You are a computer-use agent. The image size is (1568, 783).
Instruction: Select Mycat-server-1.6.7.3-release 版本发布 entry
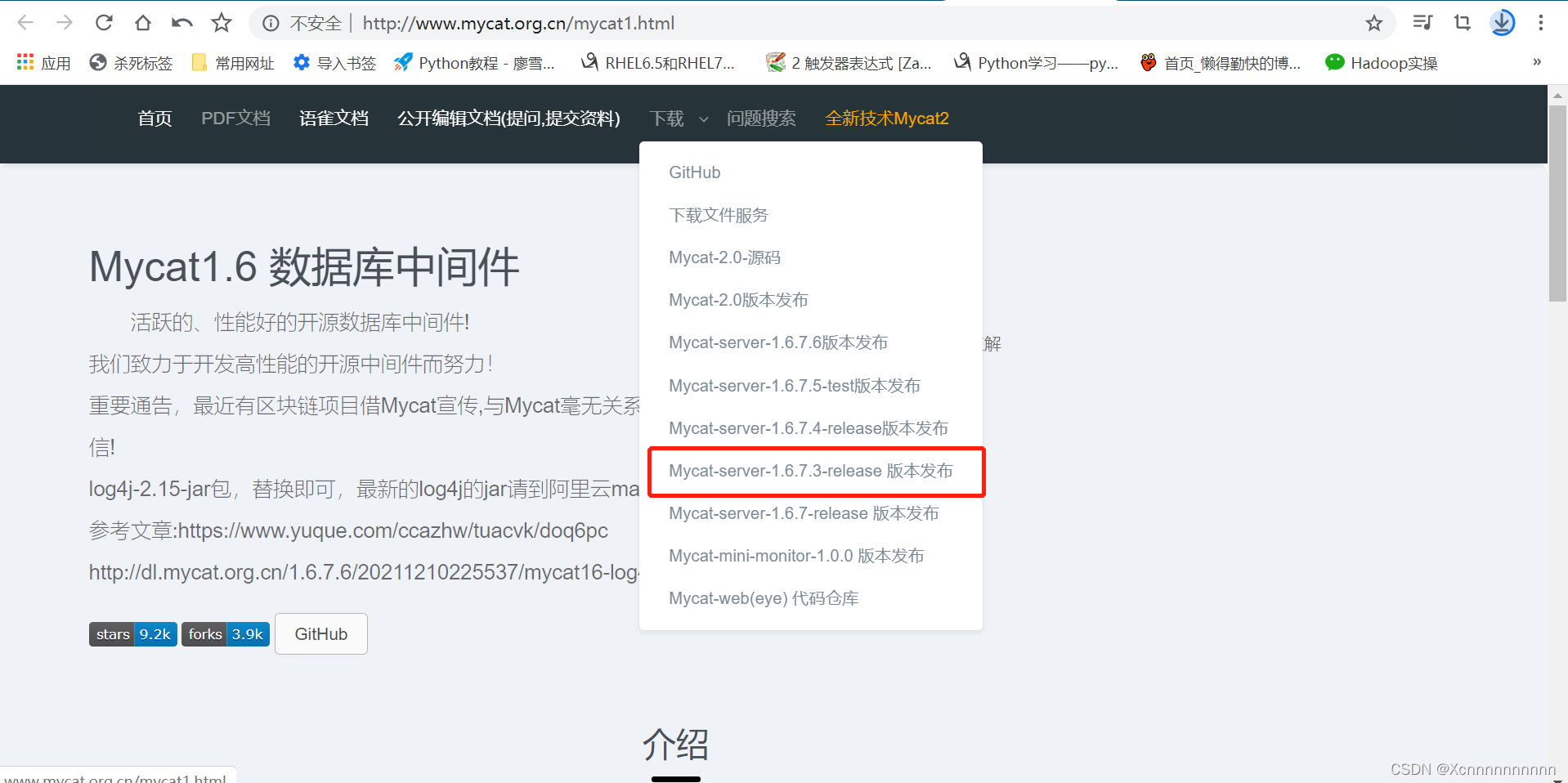coord(811,471)
